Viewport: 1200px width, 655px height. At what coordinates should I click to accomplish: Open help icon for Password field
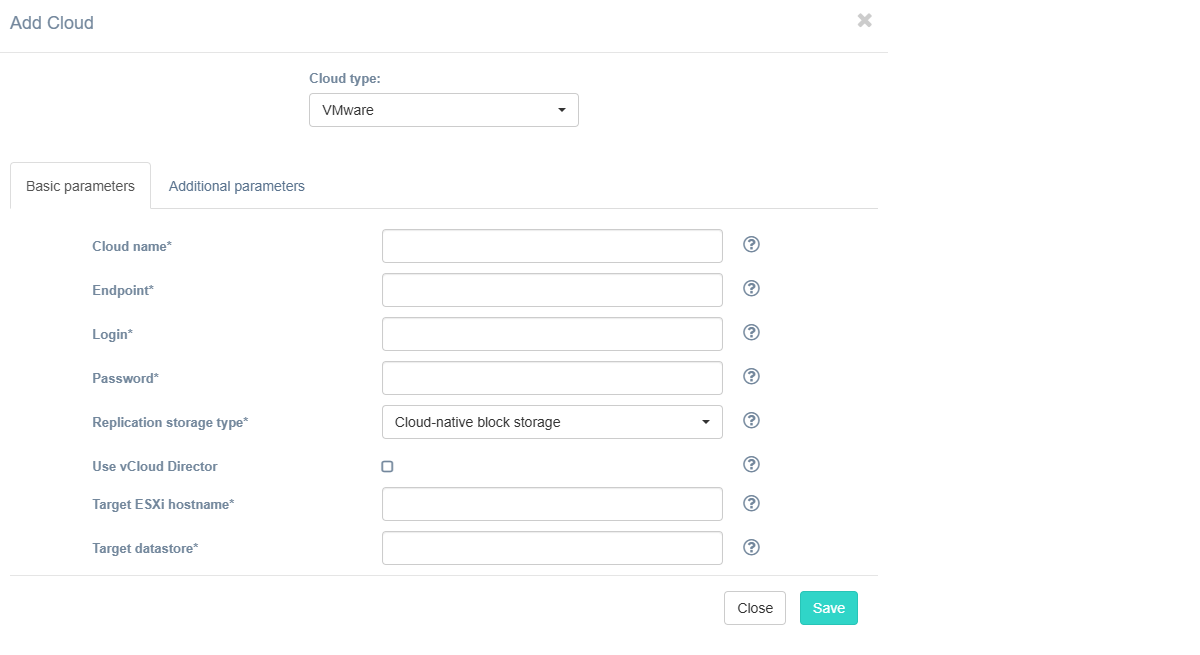click(x=752, y=377)
